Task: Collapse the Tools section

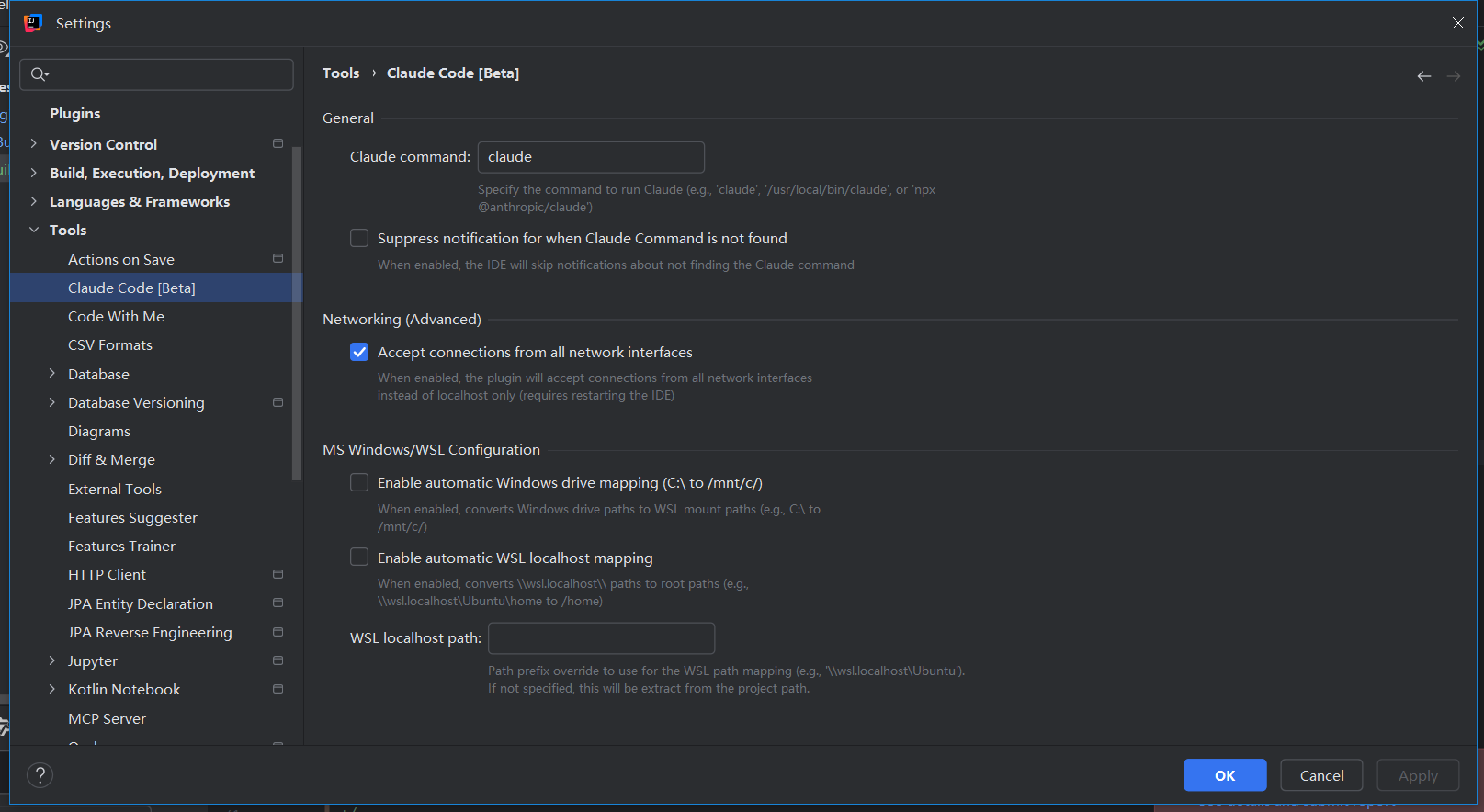Action: point(34,230)
